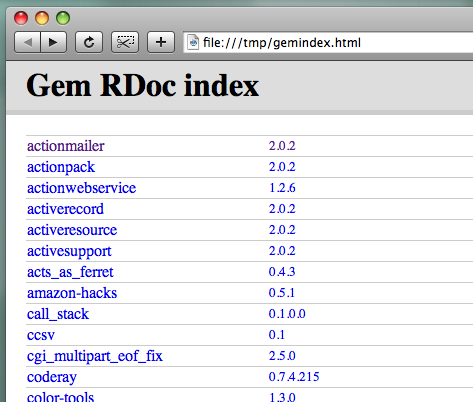Open the amazon-hacks gem link

click(72, 293)
